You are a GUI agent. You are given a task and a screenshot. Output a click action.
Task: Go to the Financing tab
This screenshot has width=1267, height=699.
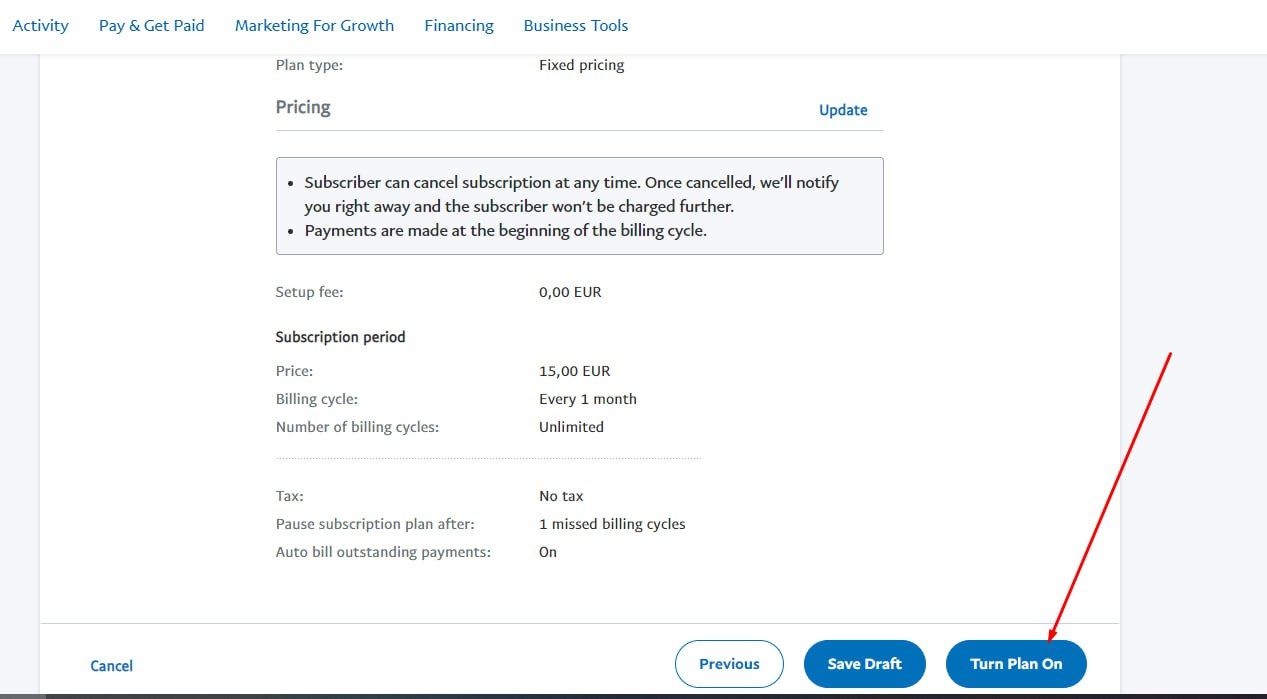click(458, 26)
